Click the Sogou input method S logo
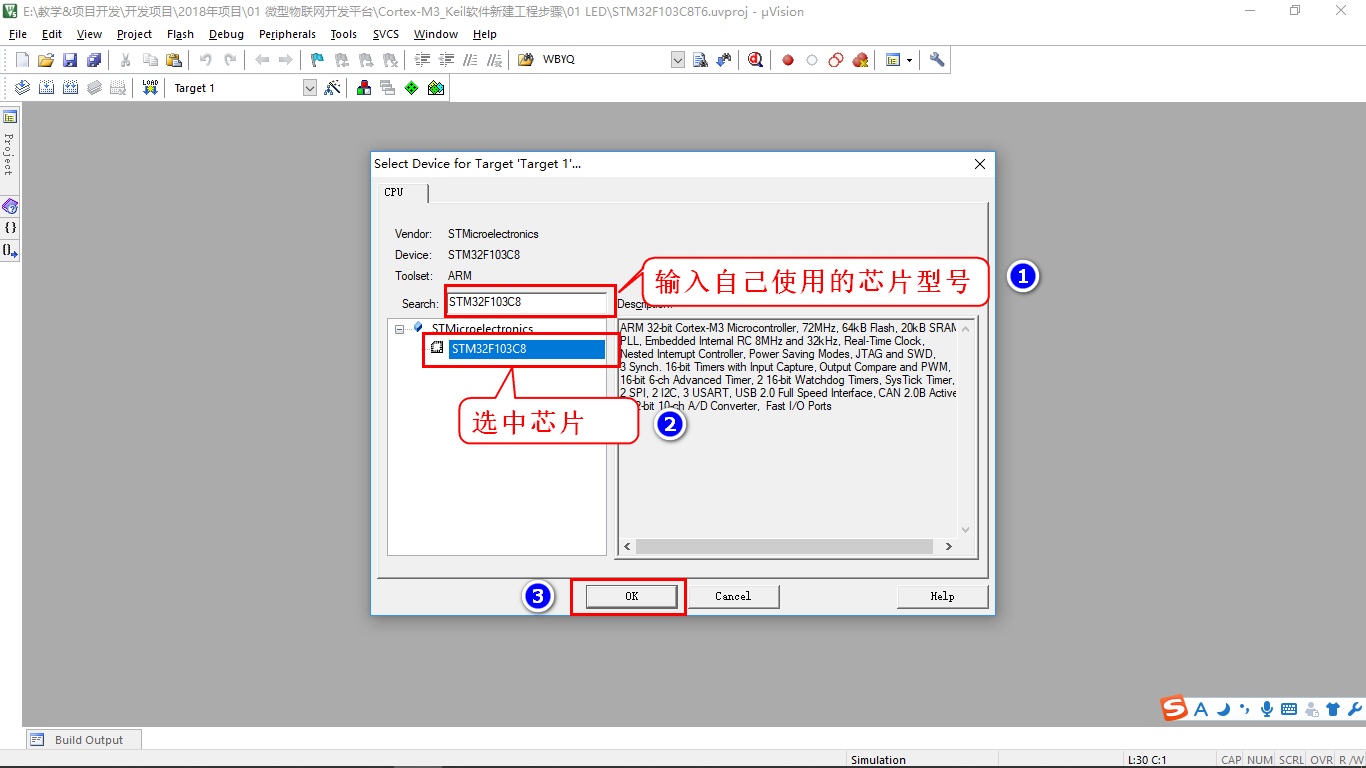This screenshot has height=768, width=1366. [x=1175, y=708]
